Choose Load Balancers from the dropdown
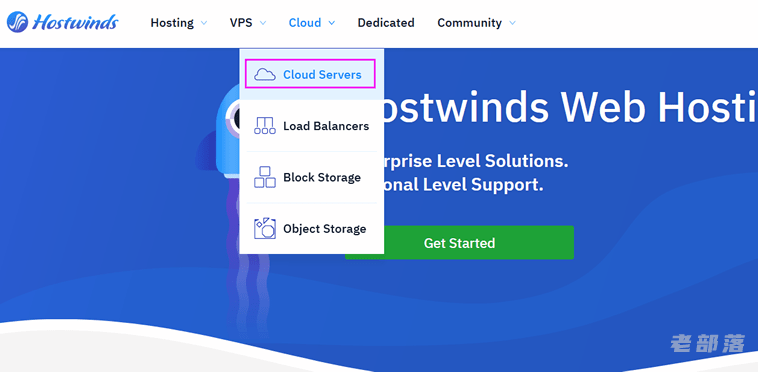 pos(312,126)
